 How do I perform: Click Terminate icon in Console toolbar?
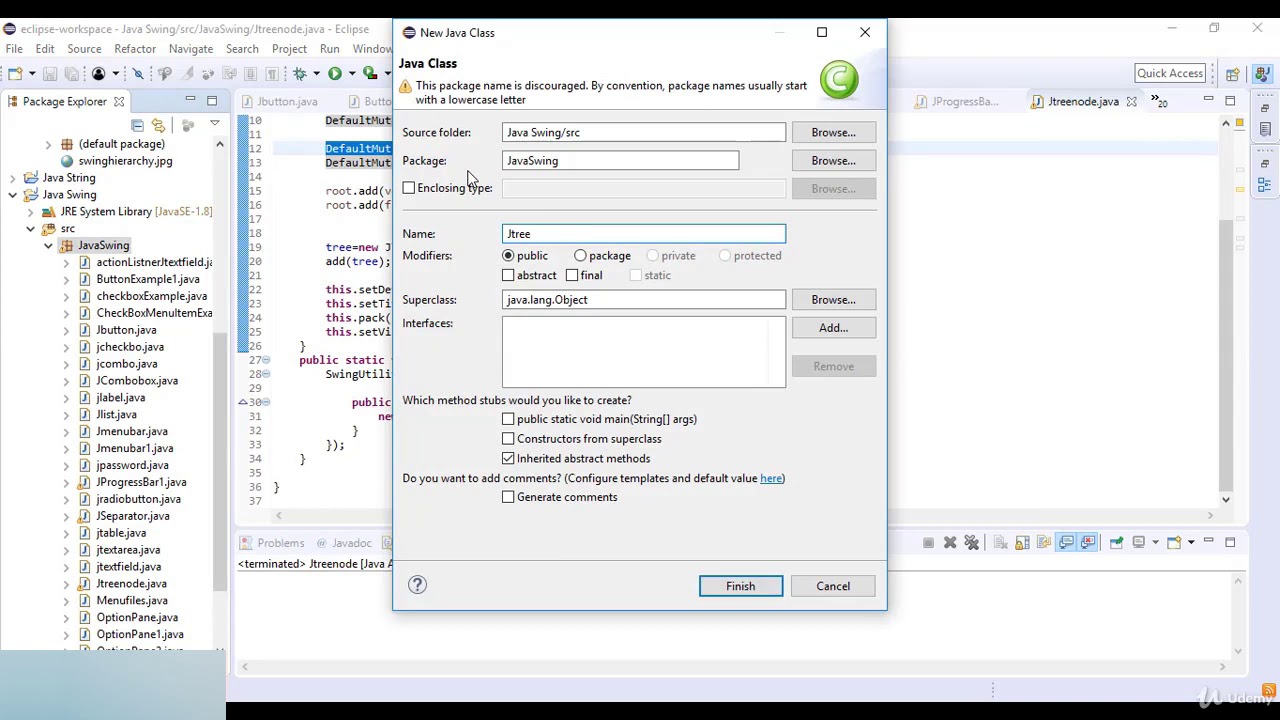pos(928,542)
